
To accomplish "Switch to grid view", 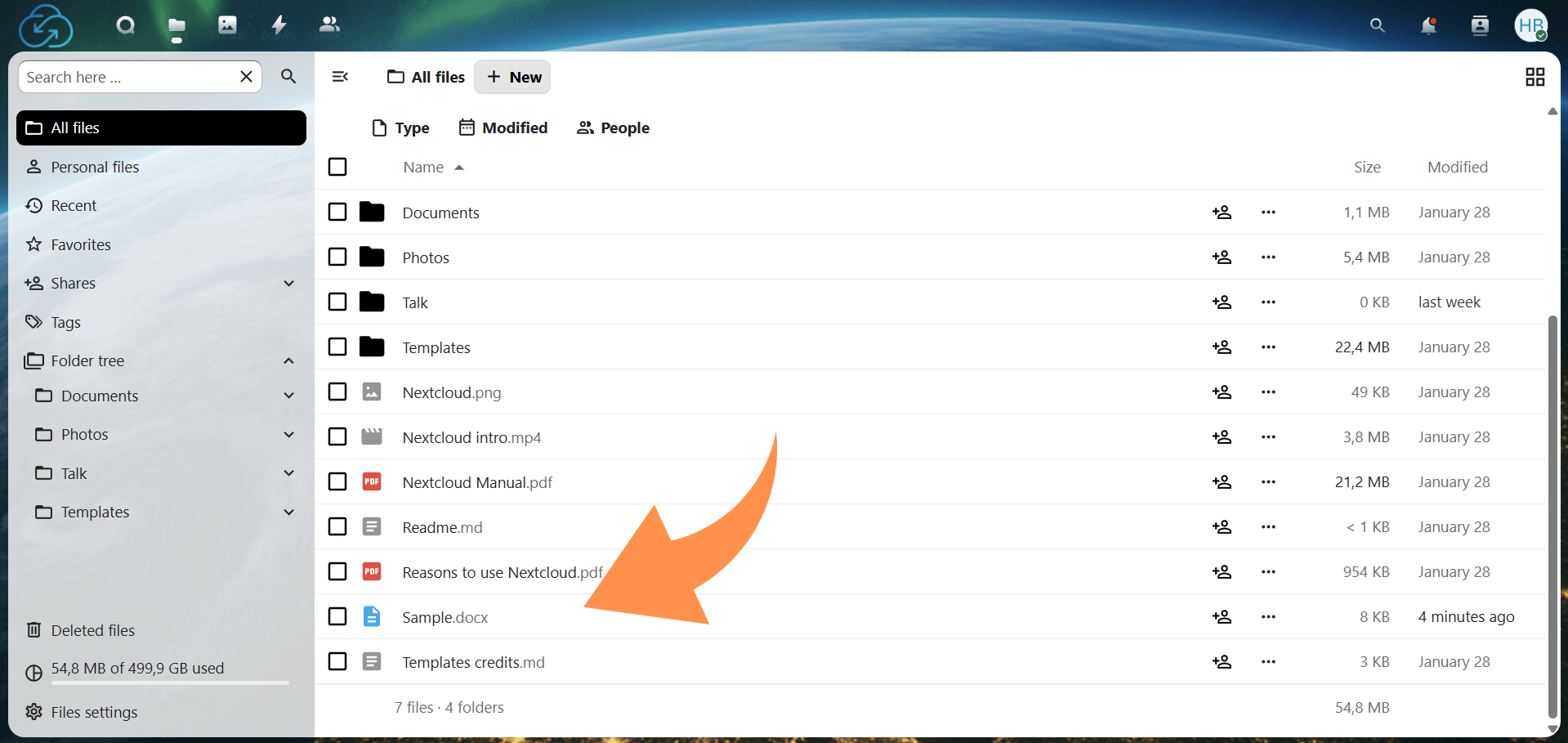I will tap(1534, 77).
